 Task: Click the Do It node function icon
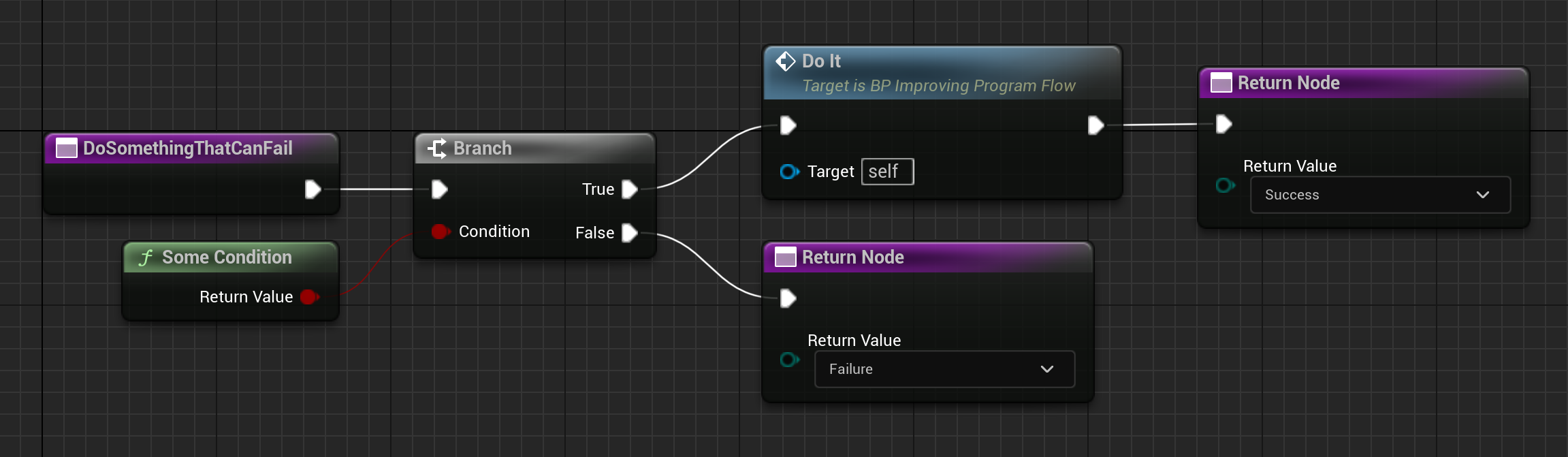tap(786, 61)
